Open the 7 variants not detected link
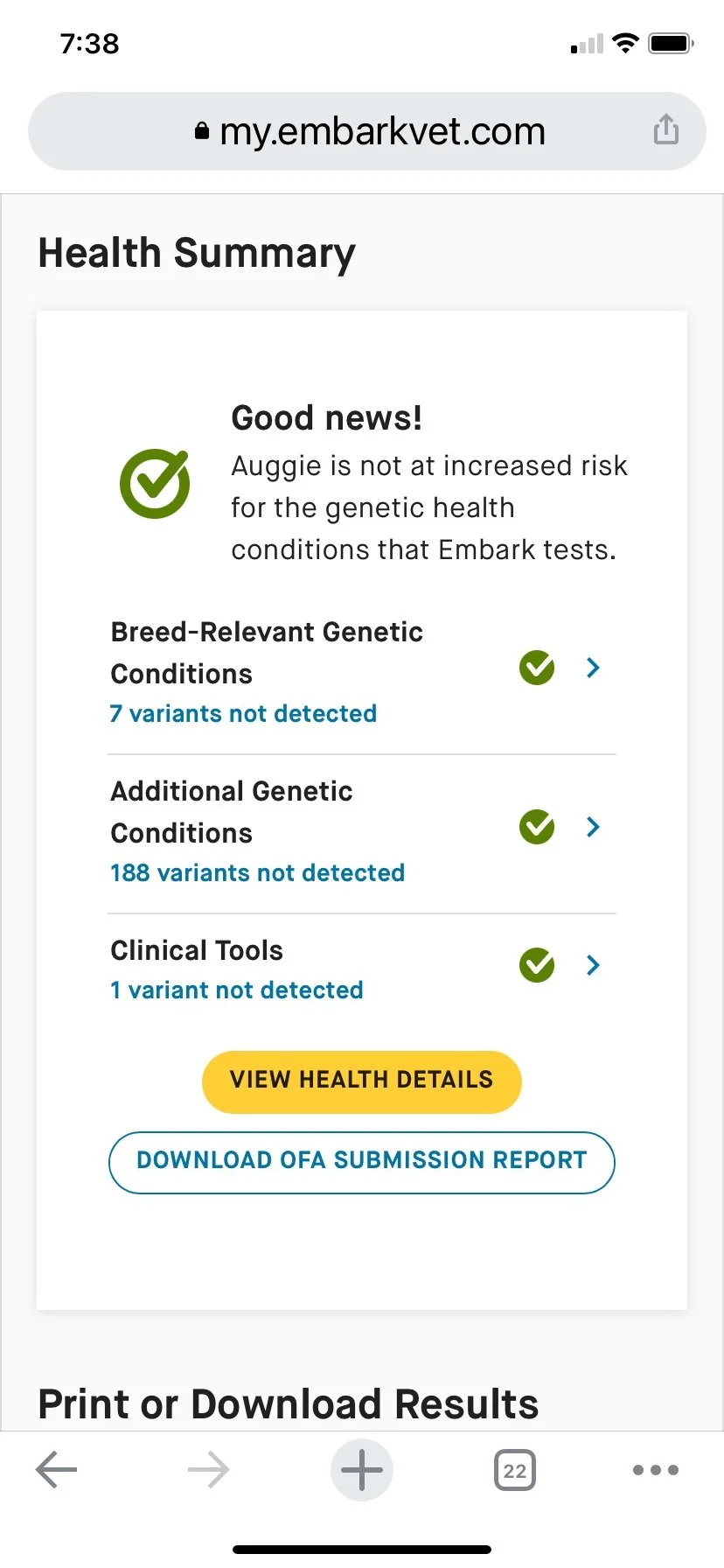Viewport: 724px width, 1568px height. [x=243, y=713]
